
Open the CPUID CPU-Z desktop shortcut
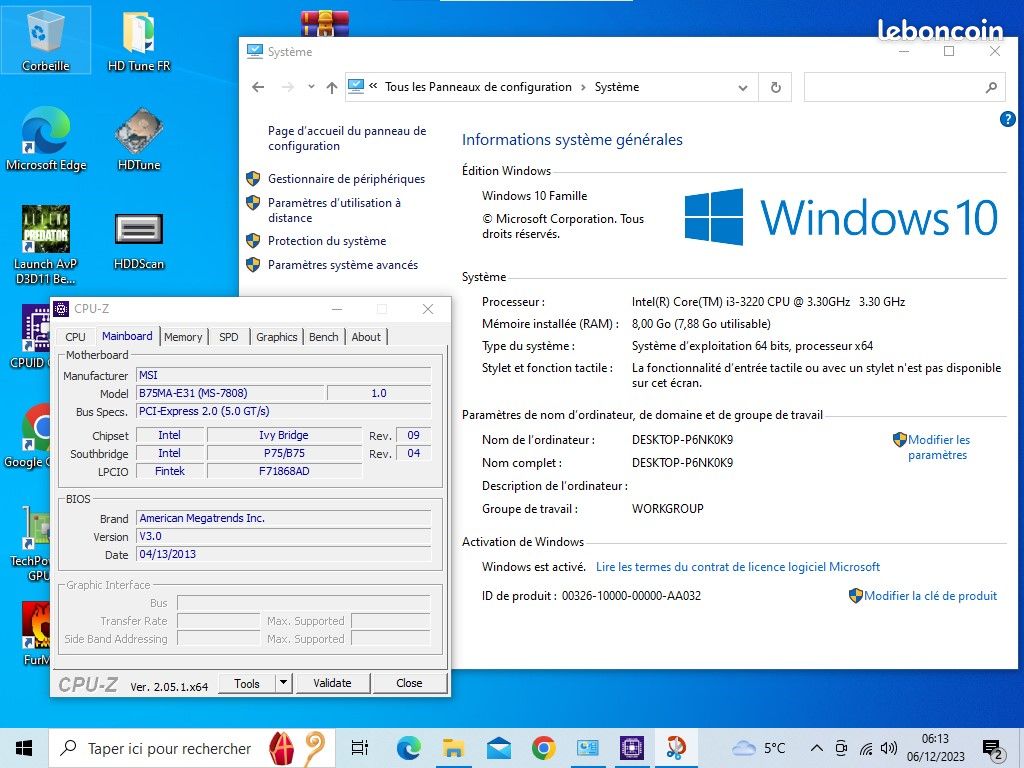pyautogui.click(x=31, y=336)
